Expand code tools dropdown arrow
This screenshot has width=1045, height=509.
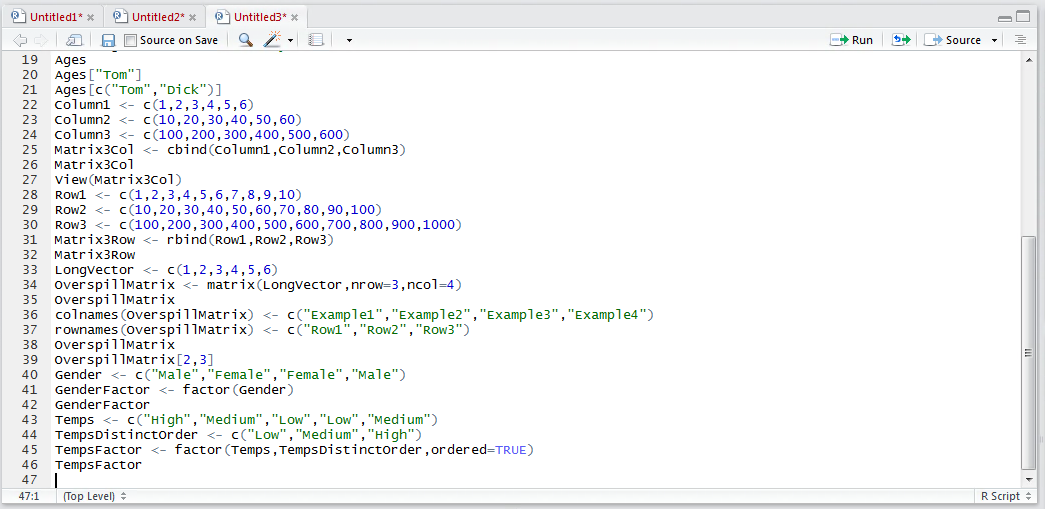[291, 41]
